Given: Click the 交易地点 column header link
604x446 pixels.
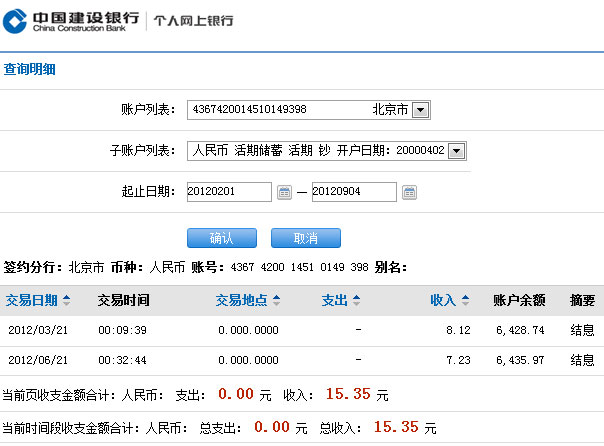Looking at the screenshot, I should pyautogui.click(x=242, y=300).
